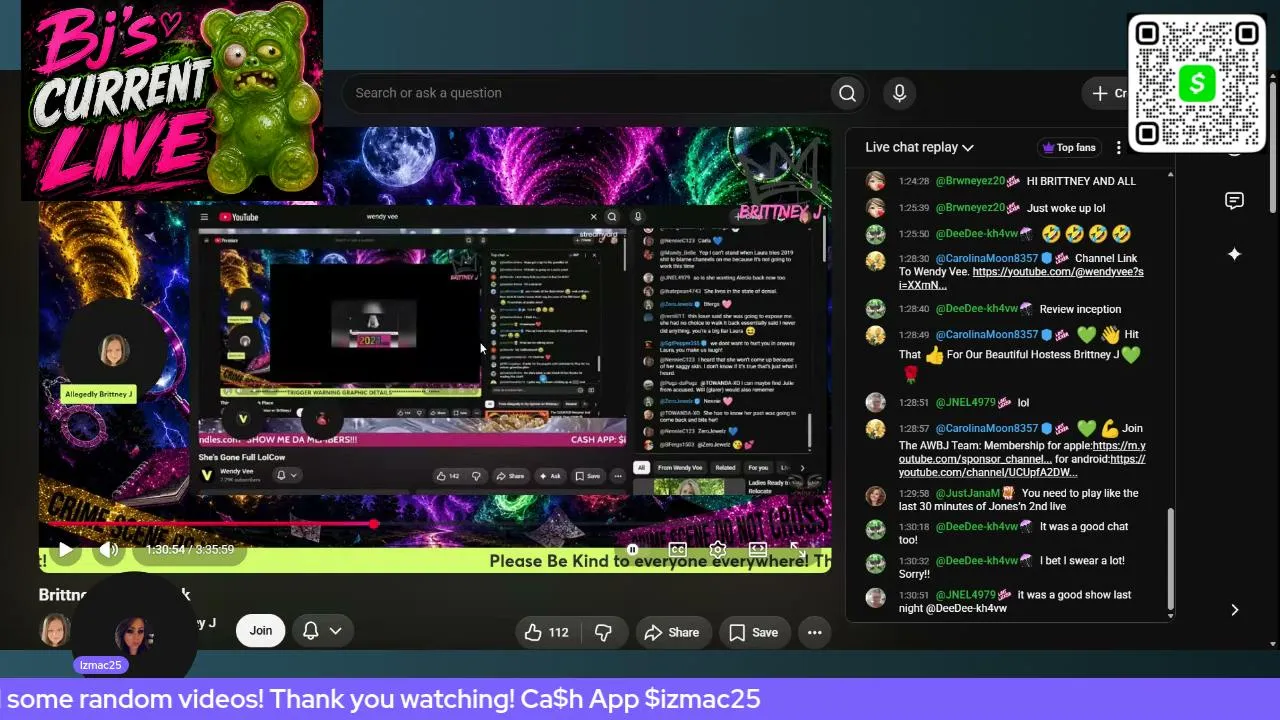
Task: Open the Wendy Vee youtube.com link in chat
Action: point(1021,278)
